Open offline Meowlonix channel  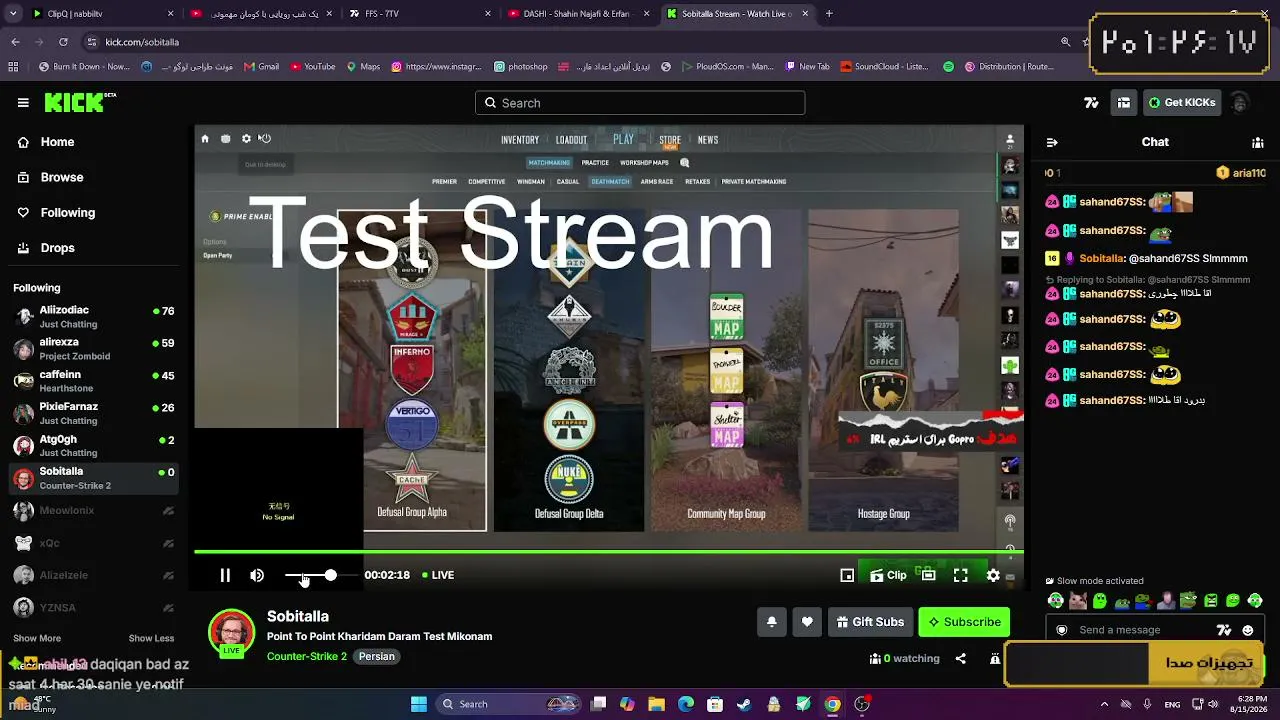[95, 511]
